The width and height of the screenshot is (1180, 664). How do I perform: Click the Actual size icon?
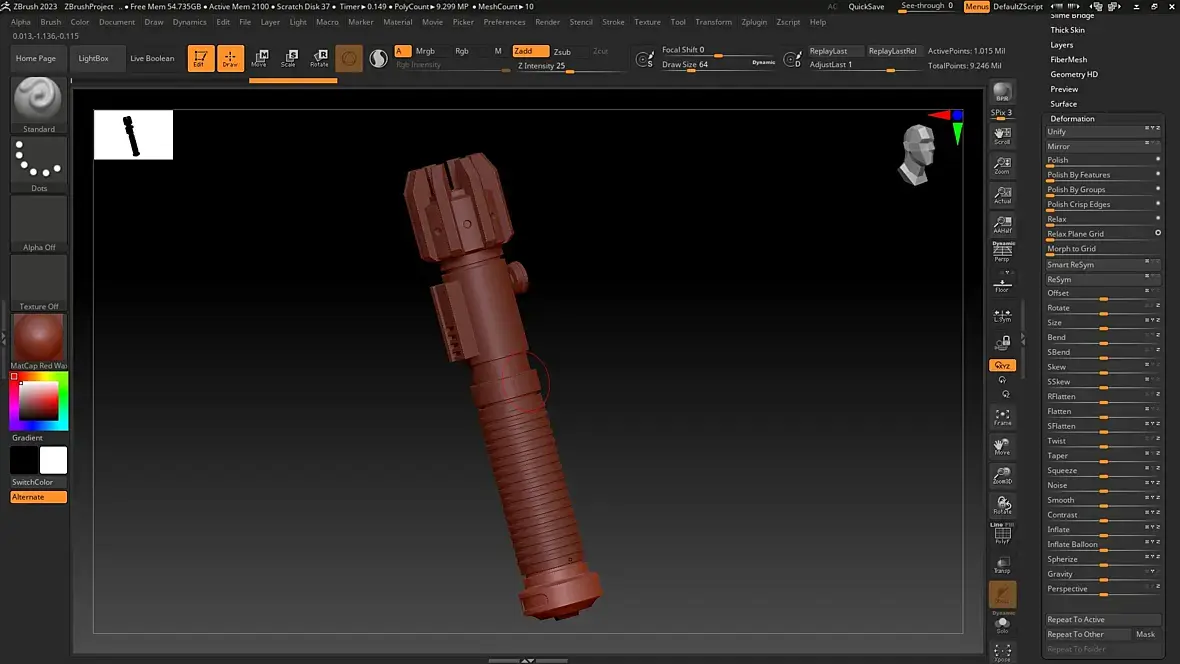[x=1002, y=195]
